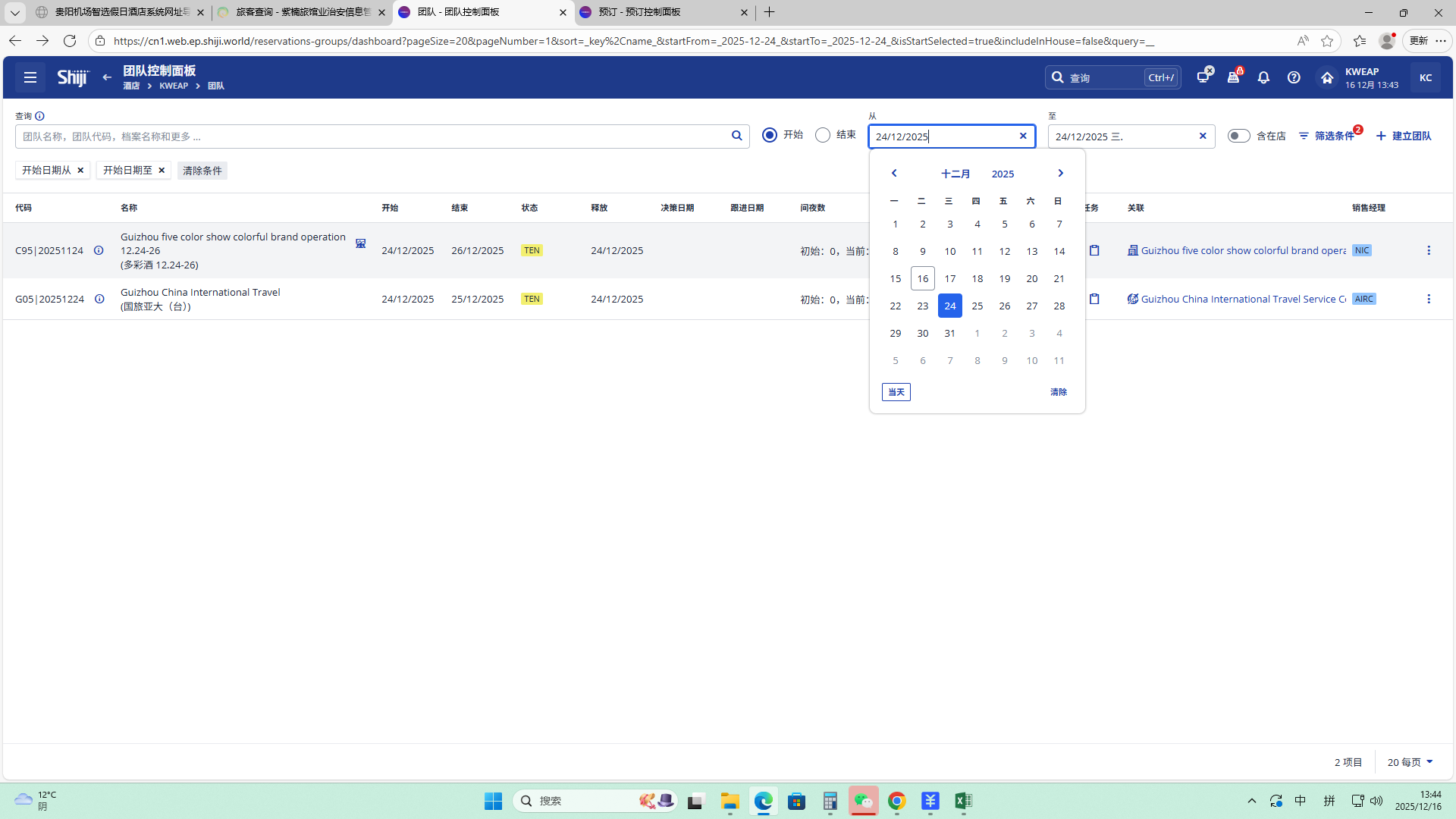Screen dimensions: 1456x819
Task: Pick day 25 in the calendar
Action: point(977,306)
